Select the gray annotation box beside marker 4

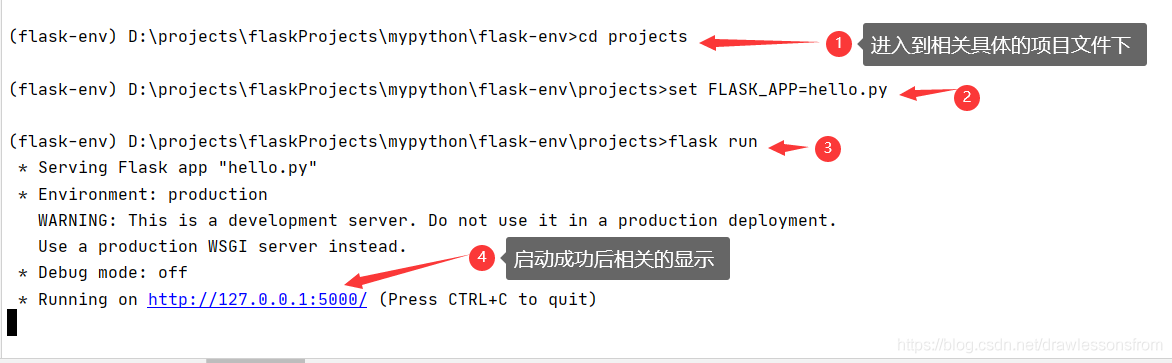617,259
